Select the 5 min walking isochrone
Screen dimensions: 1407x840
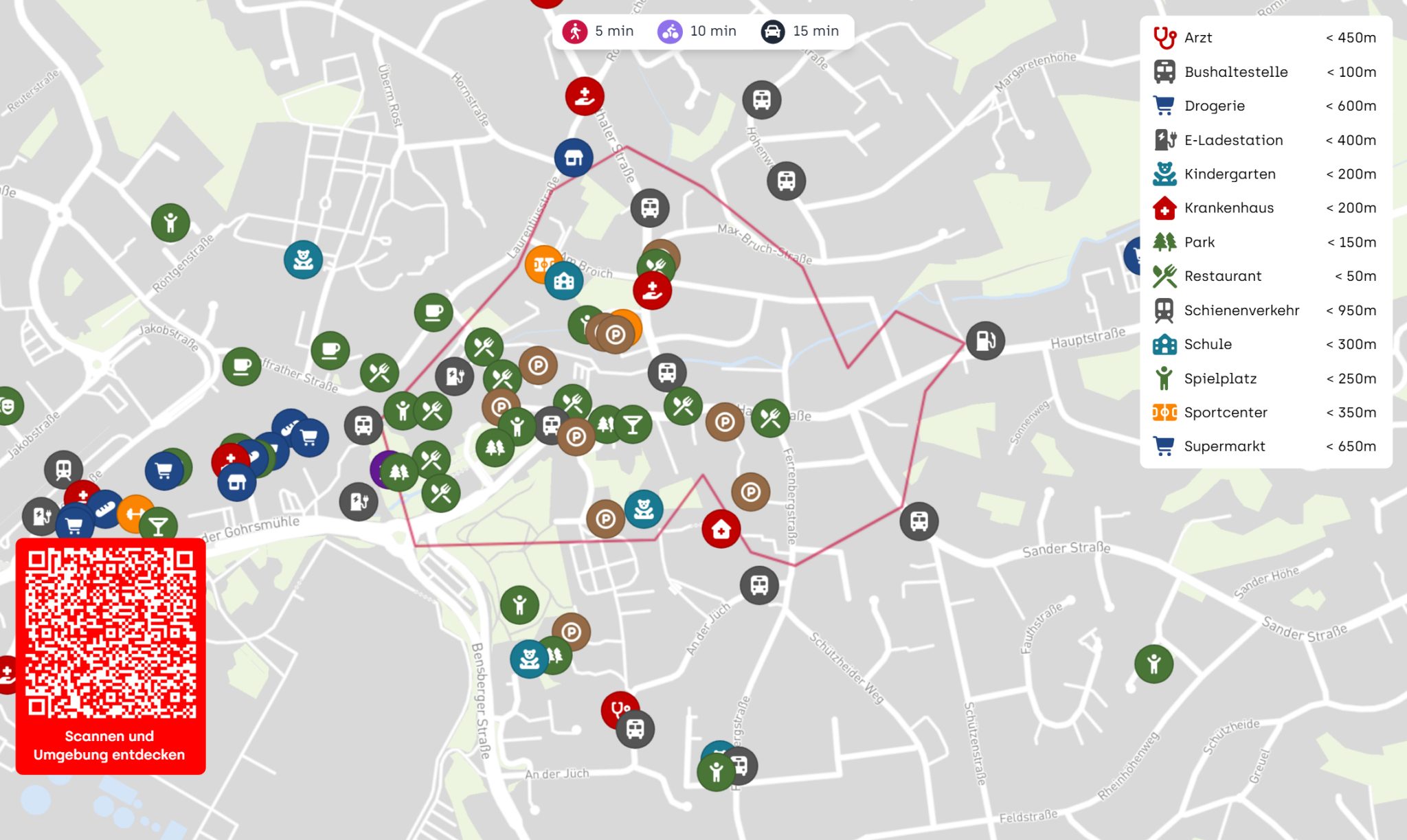click(x=598, y=32)
